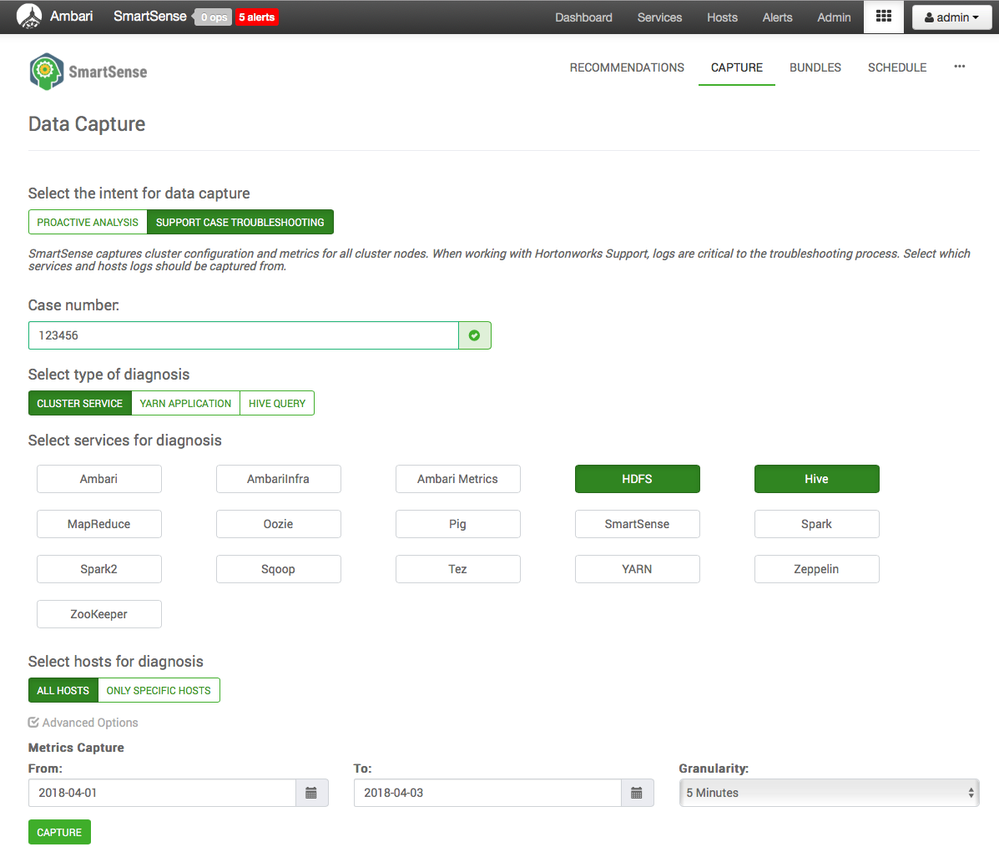
Task: Click the 5 alerts red badge
Action: coord(257,17)
